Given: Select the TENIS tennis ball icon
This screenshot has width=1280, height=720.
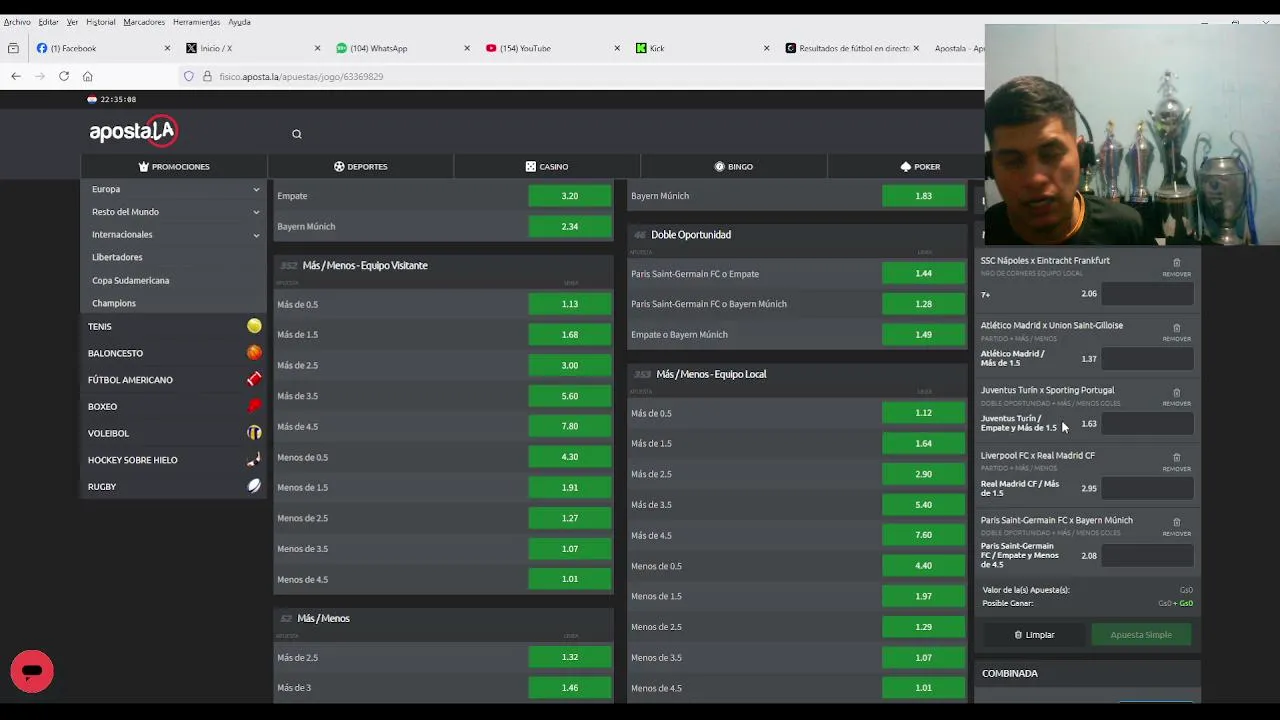Looking at the screenshot, I should [254, 326].
